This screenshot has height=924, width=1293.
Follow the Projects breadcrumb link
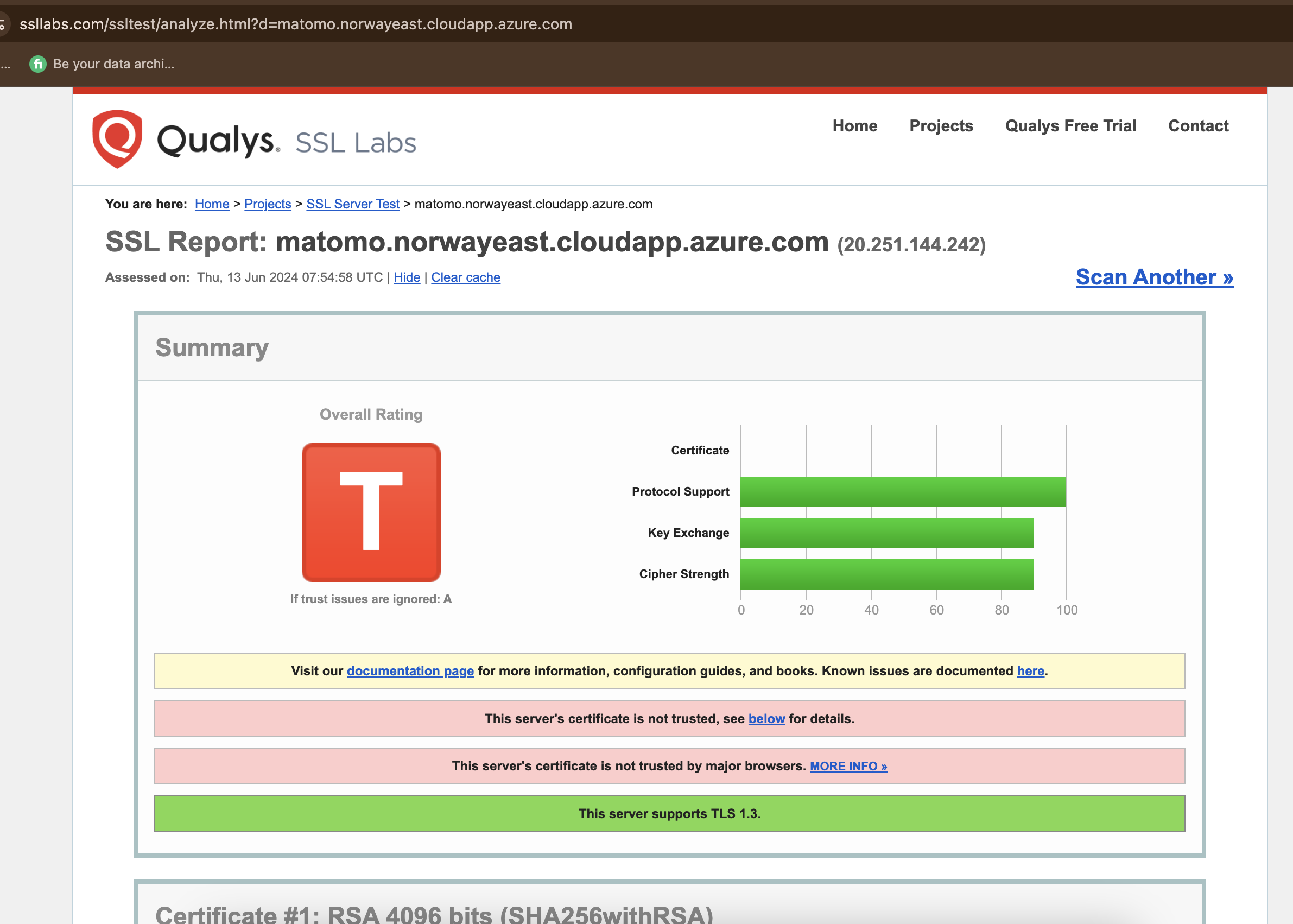pyautogui.click(x=268, y=204)
